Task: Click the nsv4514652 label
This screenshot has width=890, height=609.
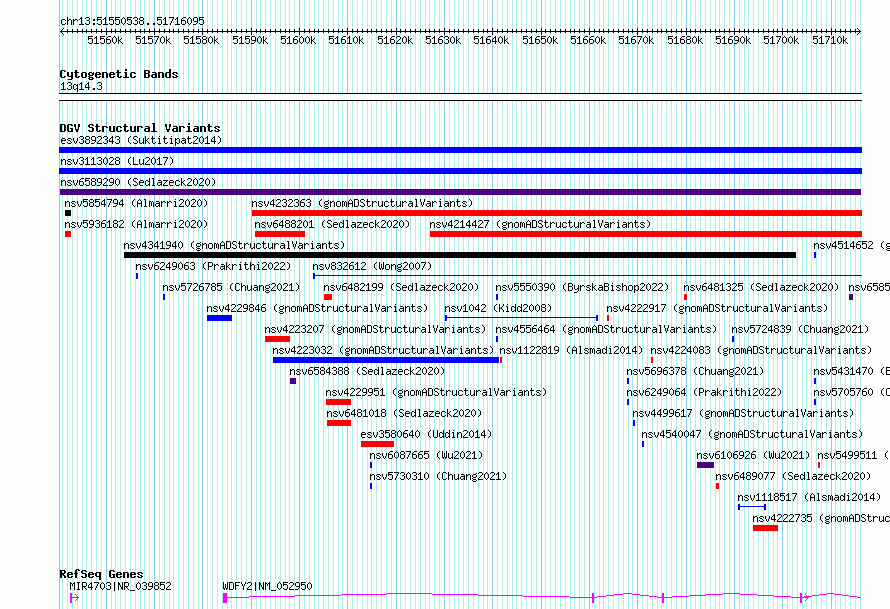Action: (x=851, y=245)
